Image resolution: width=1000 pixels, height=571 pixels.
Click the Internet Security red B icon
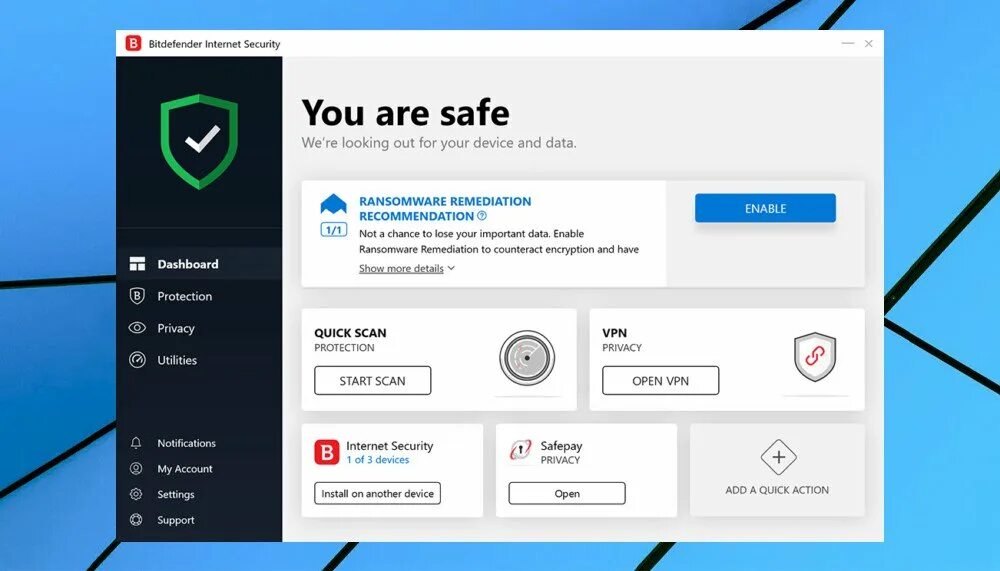click(x=327, y=452)
